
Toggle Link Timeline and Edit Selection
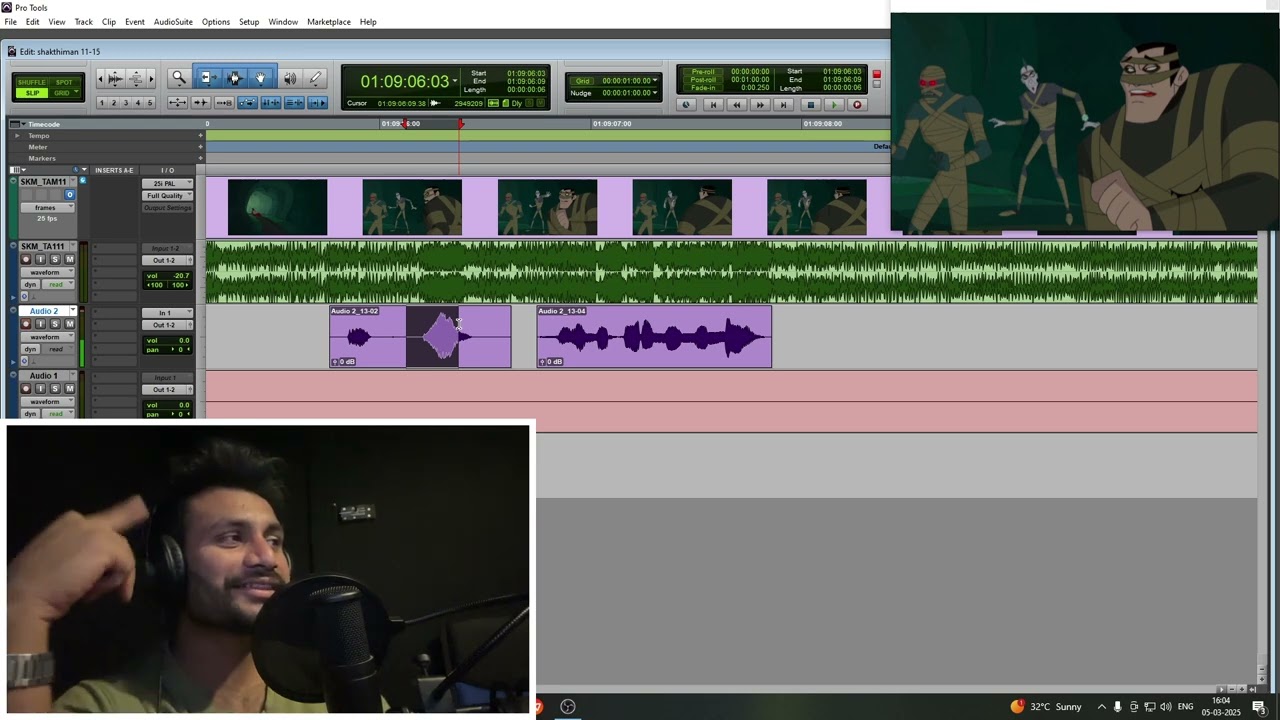(x=271, y=103)
